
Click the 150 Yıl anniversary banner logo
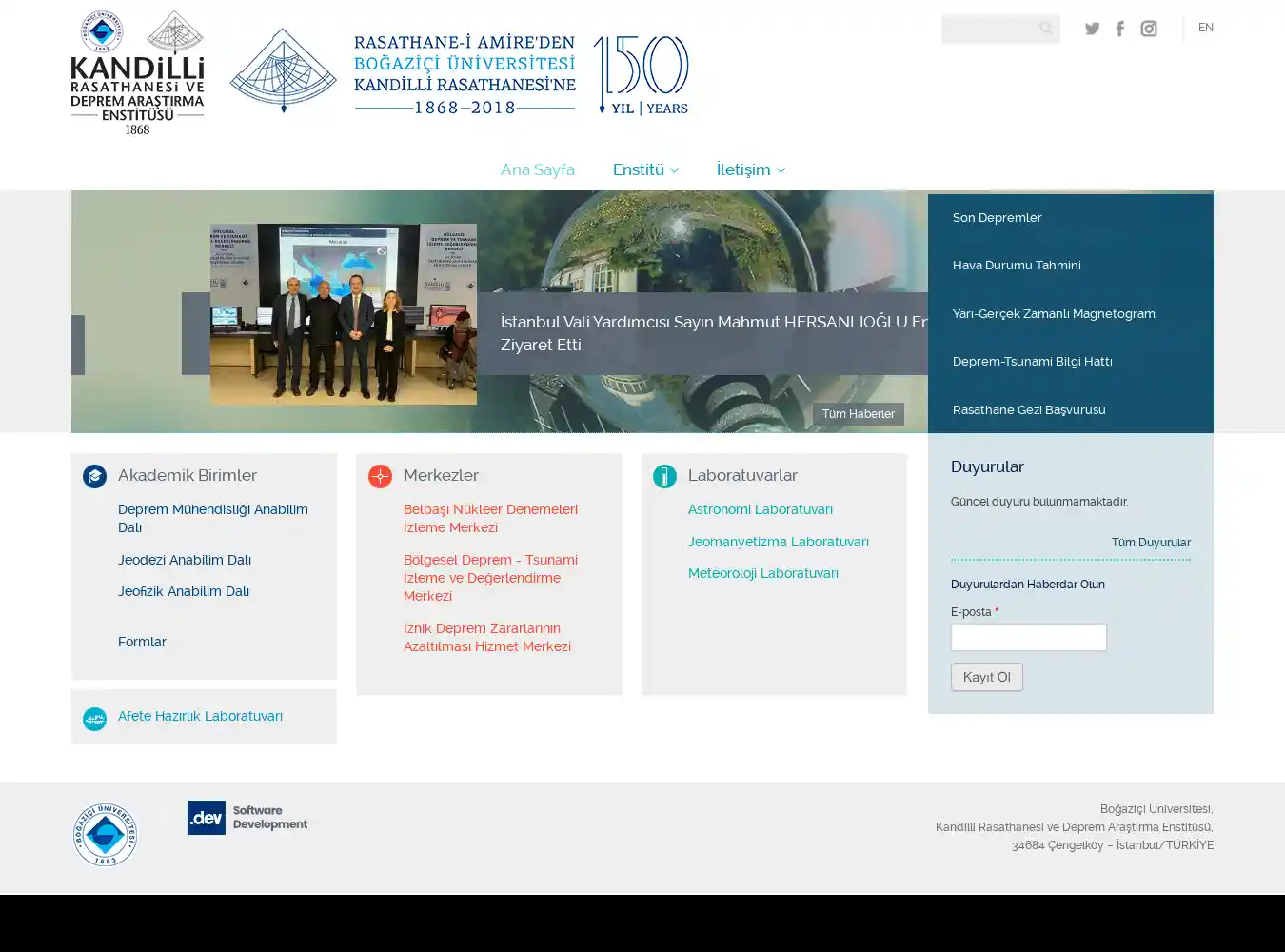point(459,72)
